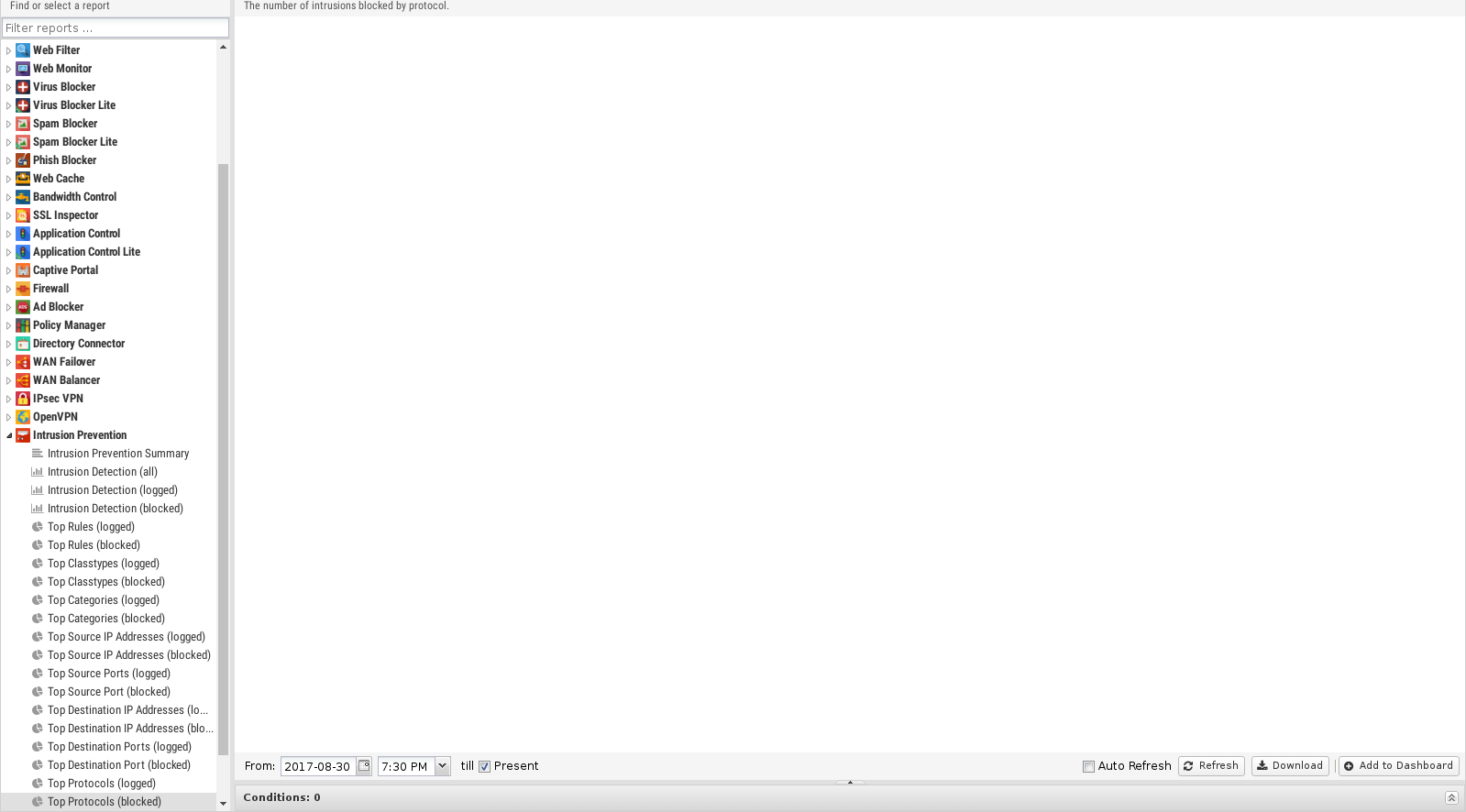Image resolution: width=1466 pixels, height=812 pixels.
Task: Select Top Destination Ports (logged)
Action: (x=119, y=747)
